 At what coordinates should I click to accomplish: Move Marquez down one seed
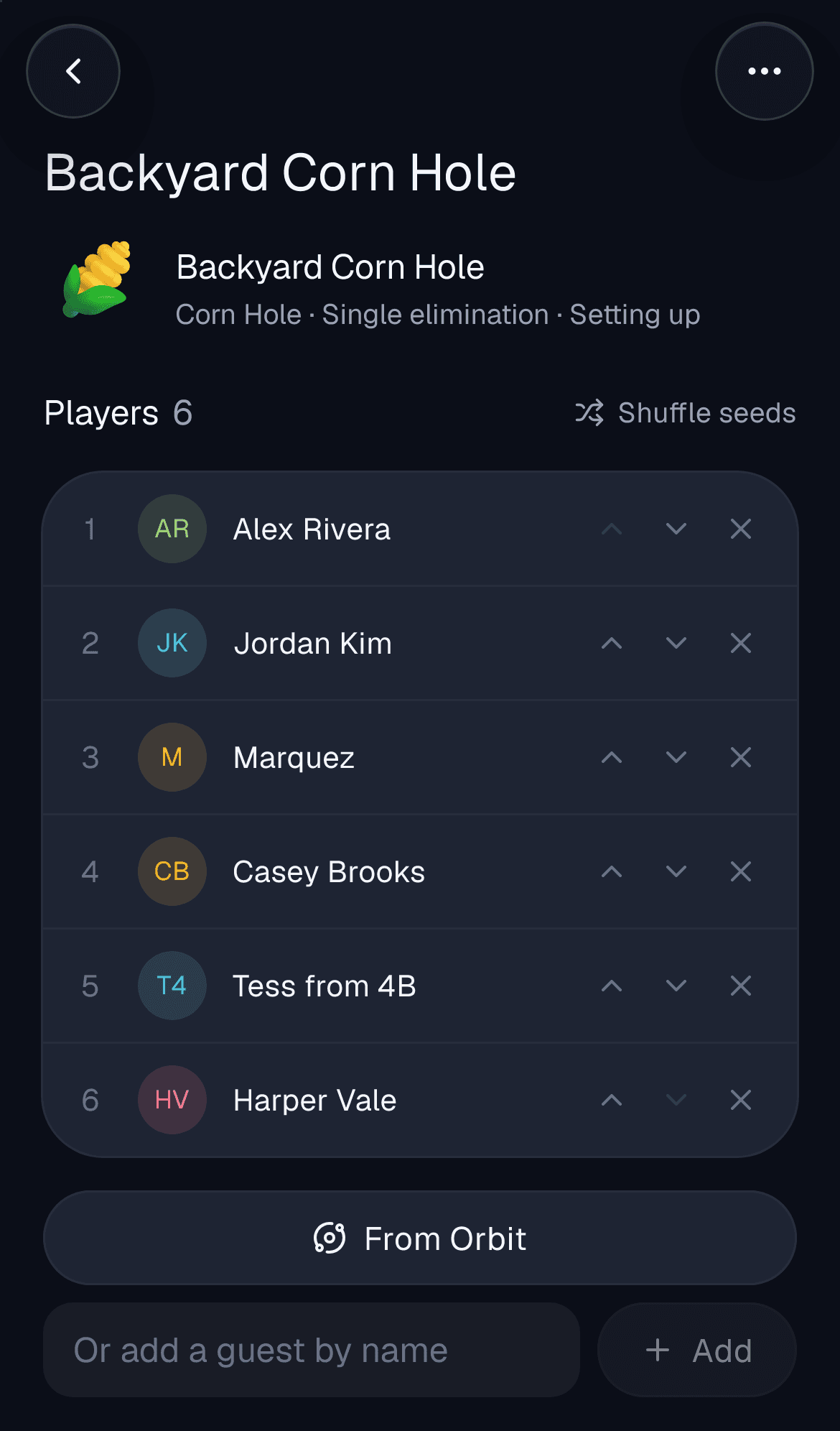click(x=676, y=758)
